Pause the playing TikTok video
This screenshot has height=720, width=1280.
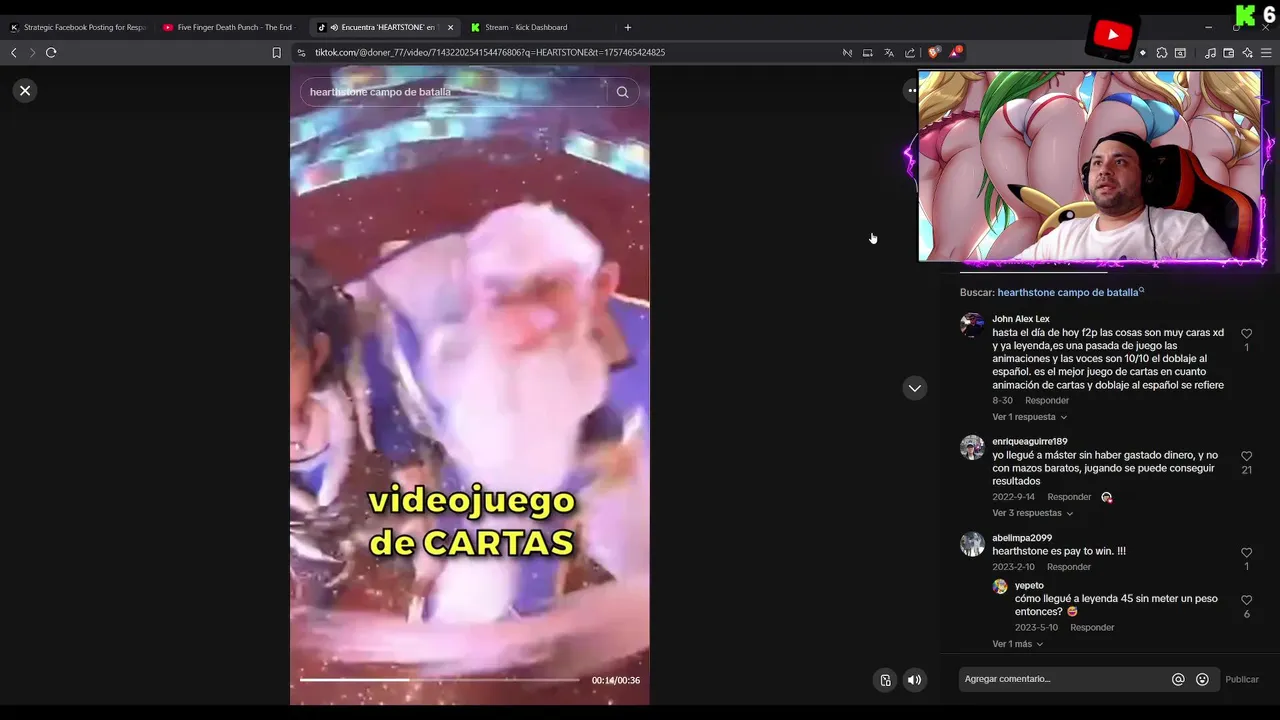(469, 385)
